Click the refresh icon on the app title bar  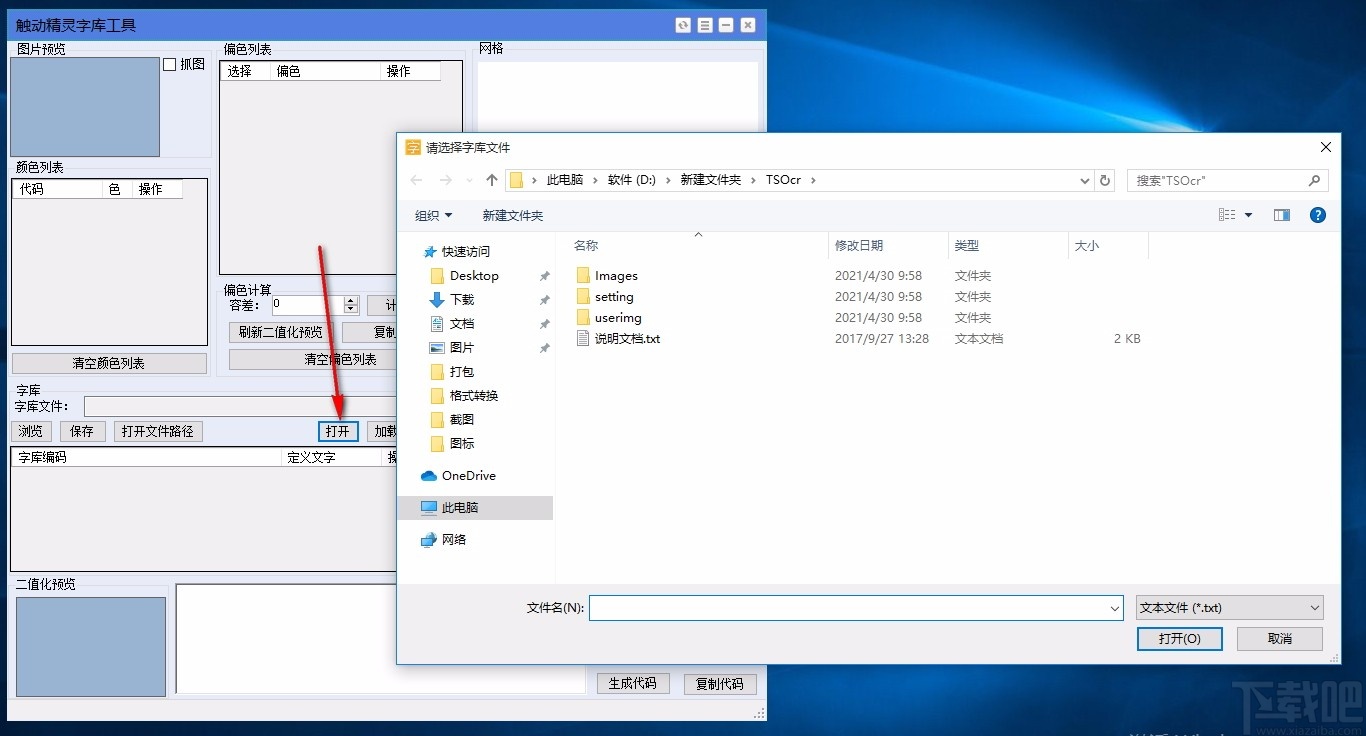click(683, 25)
